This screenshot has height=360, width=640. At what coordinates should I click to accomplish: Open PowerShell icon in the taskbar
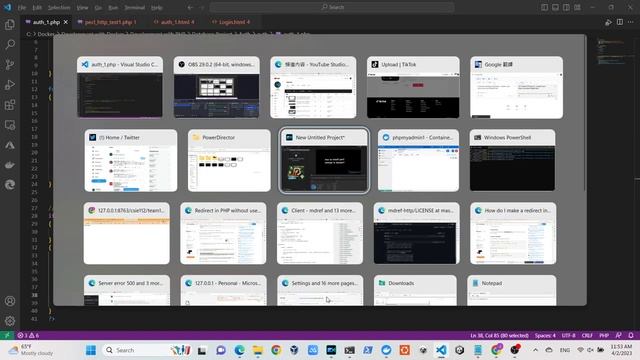[x=368, y=350]
